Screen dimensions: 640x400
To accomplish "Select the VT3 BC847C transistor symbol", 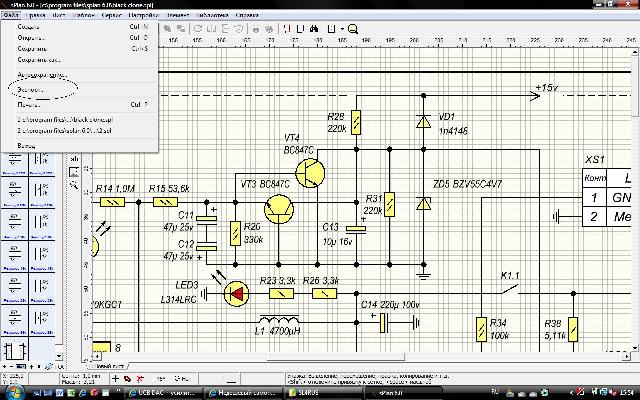I will 280,208.
